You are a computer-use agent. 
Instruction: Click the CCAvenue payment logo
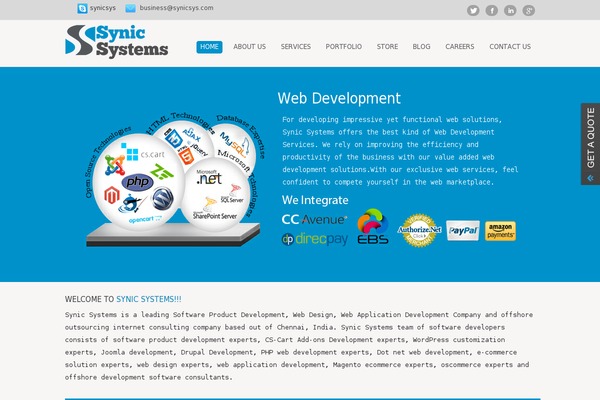coord(315,219)
